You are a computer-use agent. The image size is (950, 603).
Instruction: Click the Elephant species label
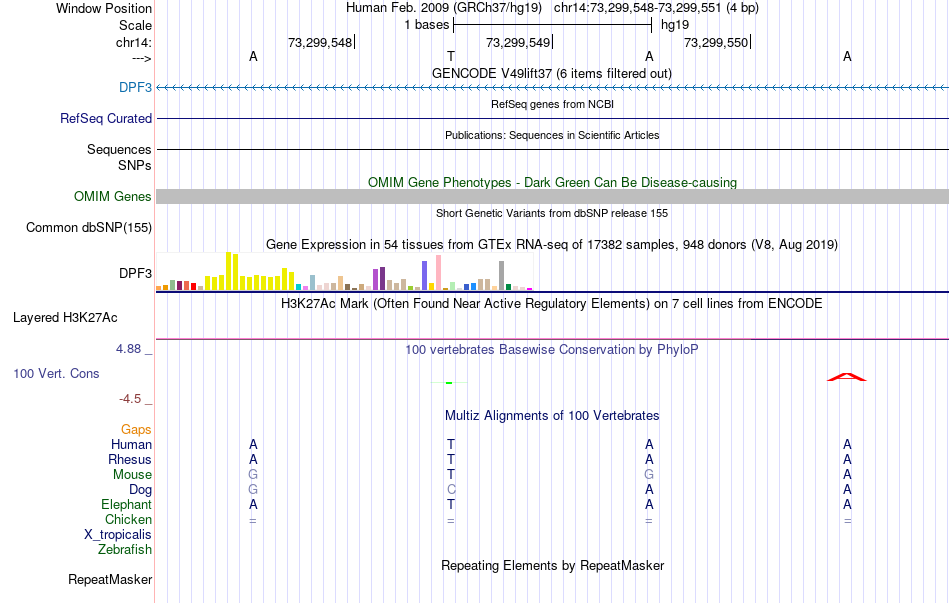[127, 505]
